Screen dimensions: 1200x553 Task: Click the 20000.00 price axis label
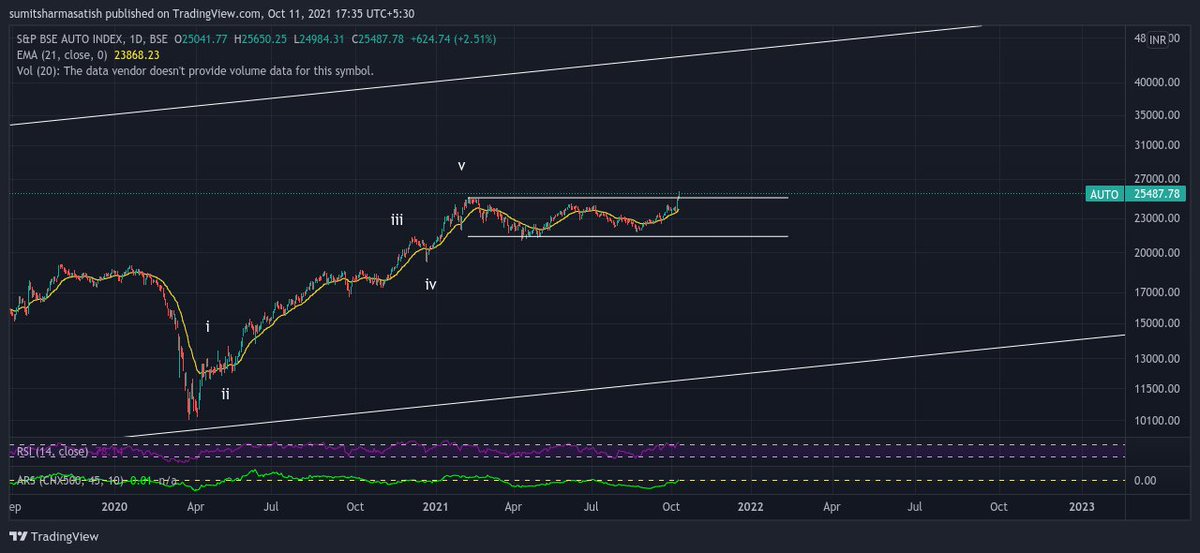pos(1158,253)
